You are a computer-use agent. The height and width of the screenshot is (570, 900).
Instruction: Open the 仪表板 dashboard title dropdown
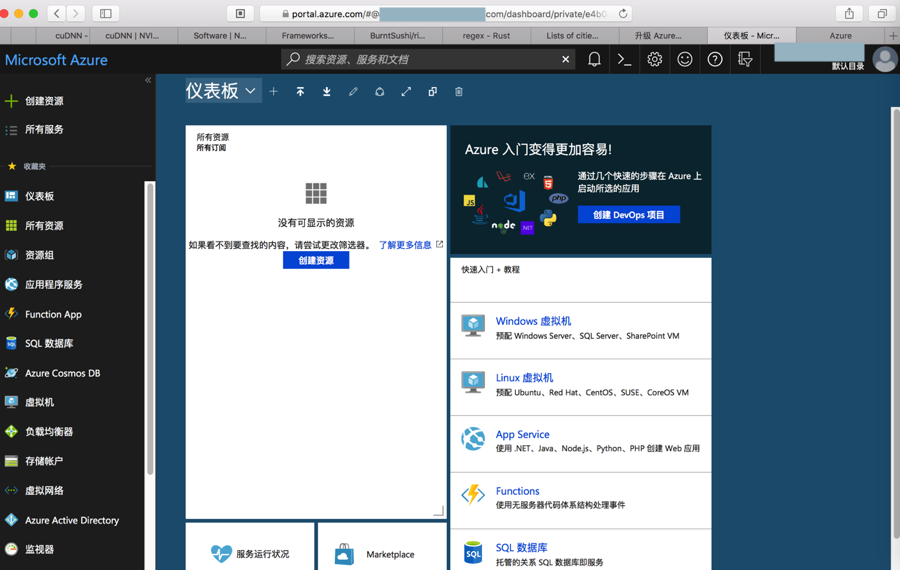pos(223,91)
